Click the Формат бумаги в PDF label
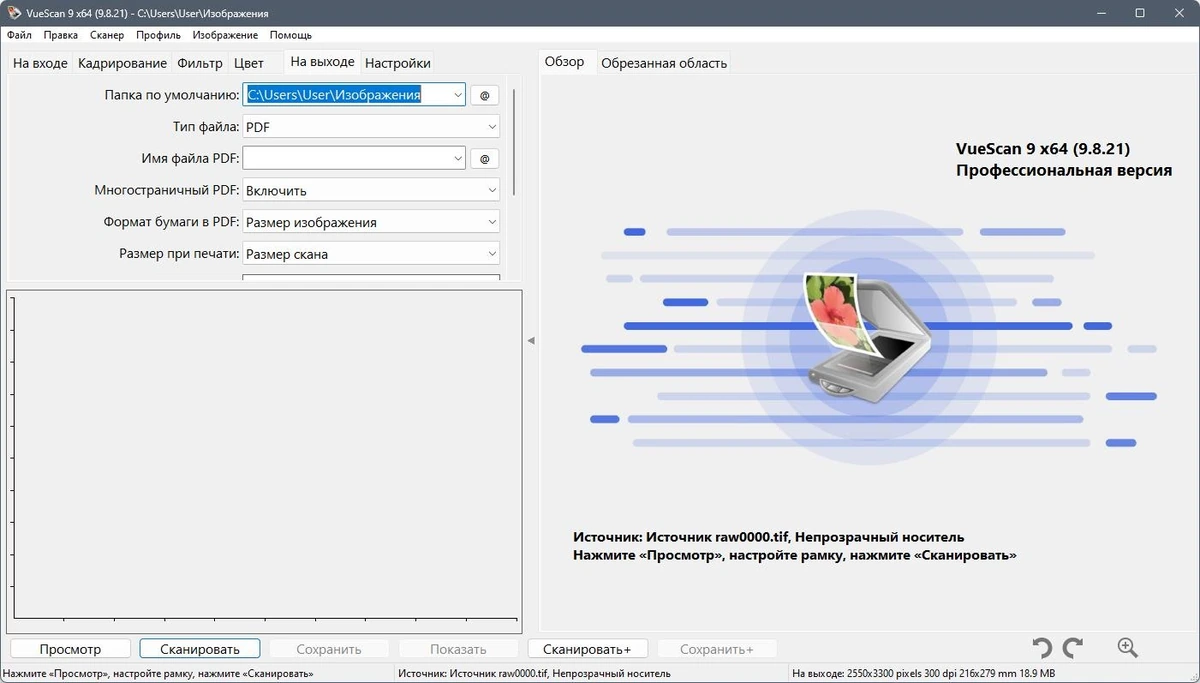Screen dimensions: 1200x683 pyautogui.click(x=172, y=222)
